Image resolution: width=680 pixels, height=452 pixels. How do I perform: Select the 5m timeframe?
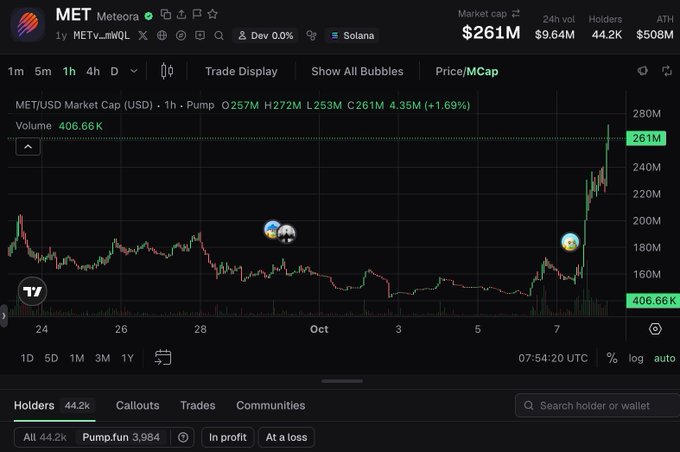[43, 71]
